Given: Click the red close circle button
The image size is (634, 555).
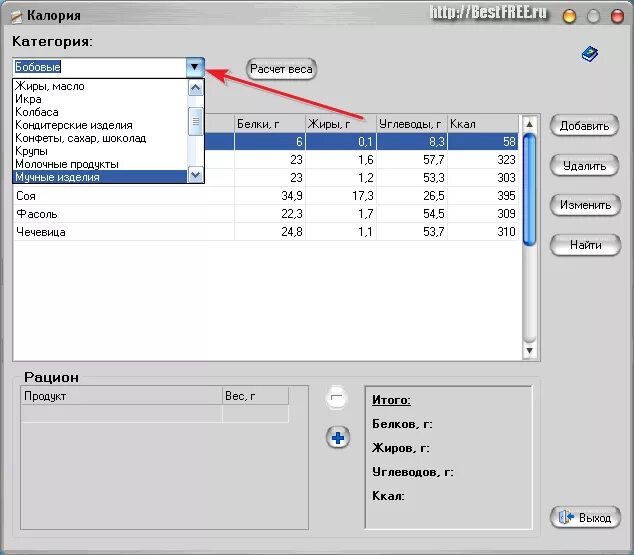Looking at the screenshot, I should click(x=617, y=16).
